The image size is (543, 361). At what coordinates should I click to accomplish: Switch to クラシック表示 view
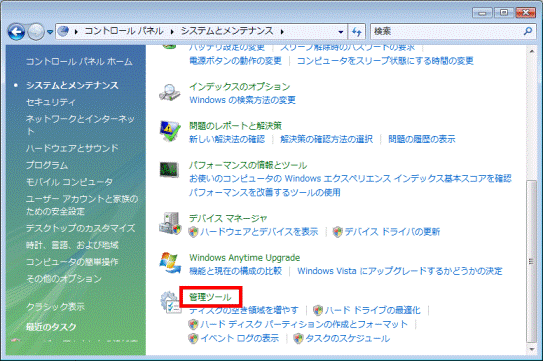tap(55, 307)
